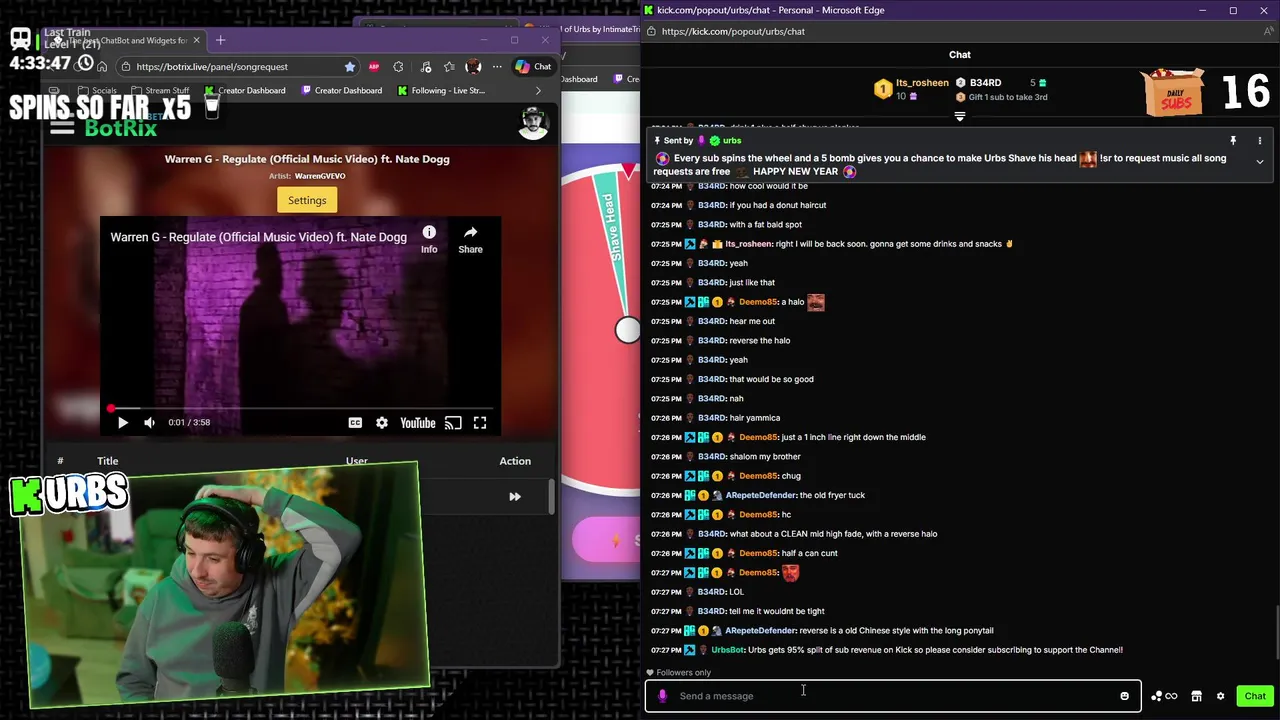Open Twitch Creator Dashboard bookmark
The image size is (1280, 720).
[340, 91]
